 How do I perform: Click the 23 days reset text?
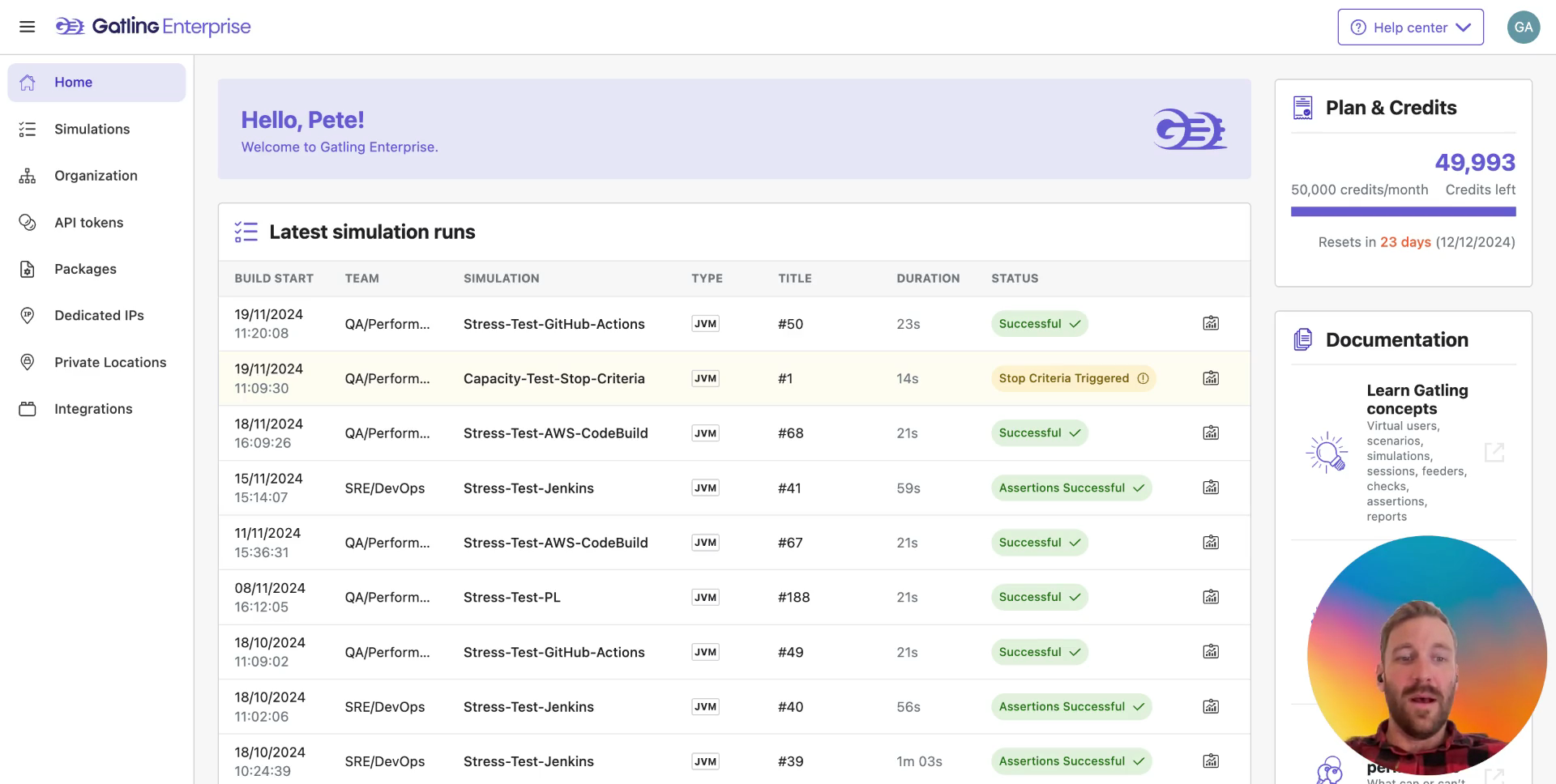tap(1405, 242)
